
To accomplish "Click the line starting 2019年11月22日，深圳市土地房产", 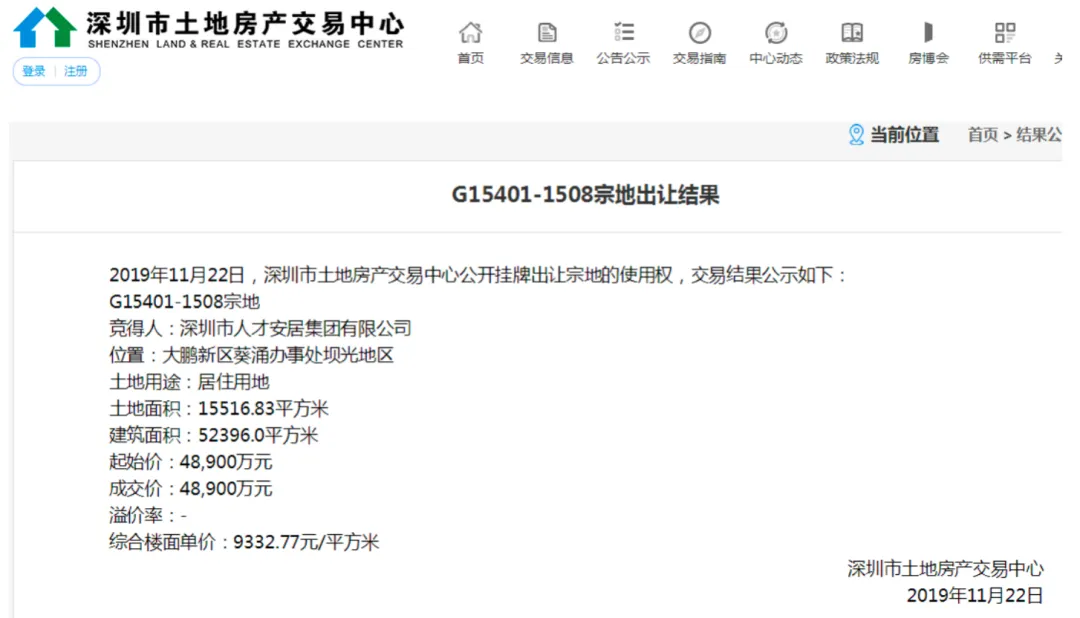I will click(x=477, y=275).
